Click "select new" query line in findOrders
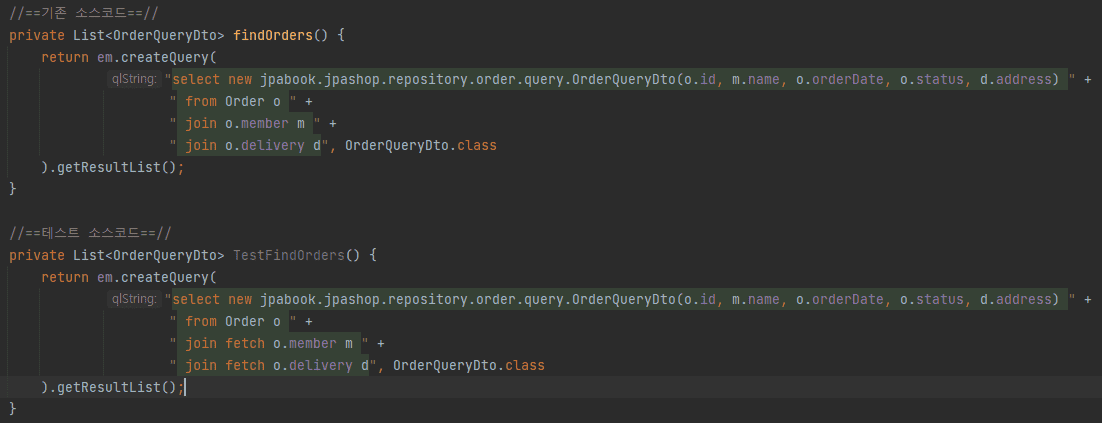1102x423 pixels. coord(619,79)
